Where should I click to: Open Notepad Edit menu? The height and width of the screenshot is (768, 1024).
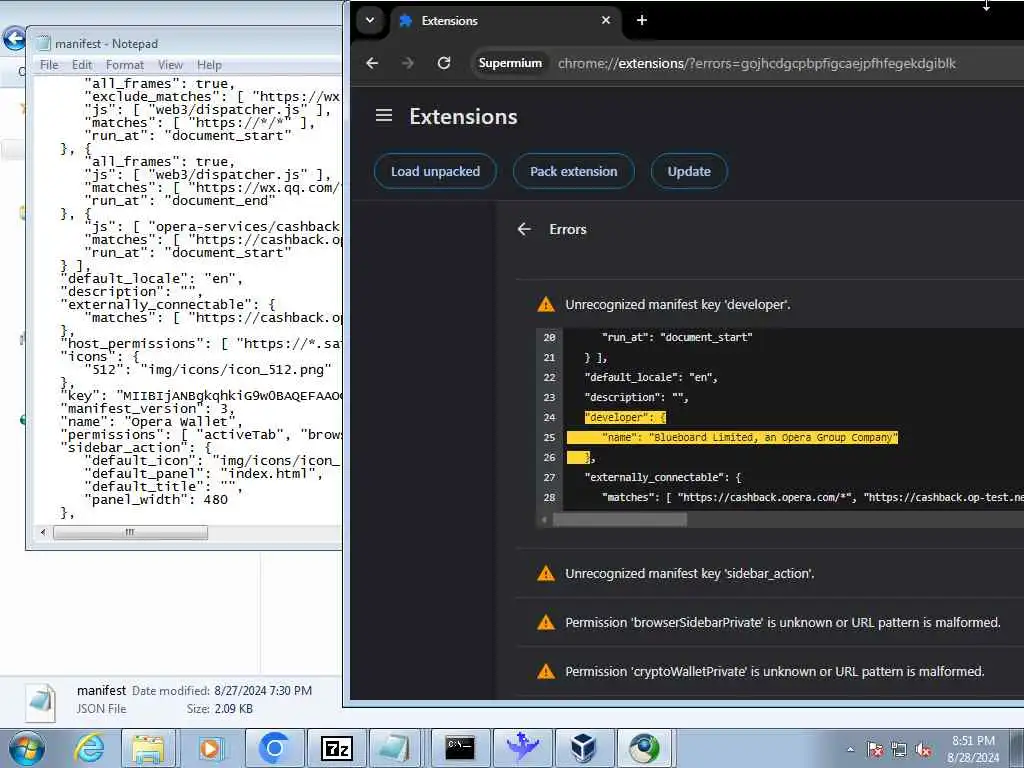82,65
